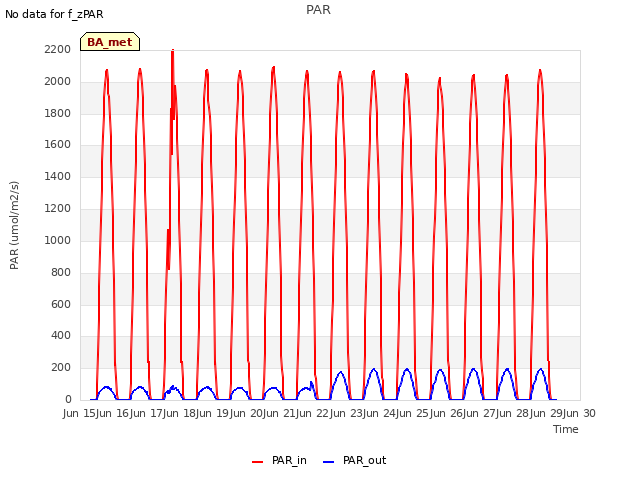Screen dimensions: 640x480
Task: Click the PAR chart title
Action: 318,9
